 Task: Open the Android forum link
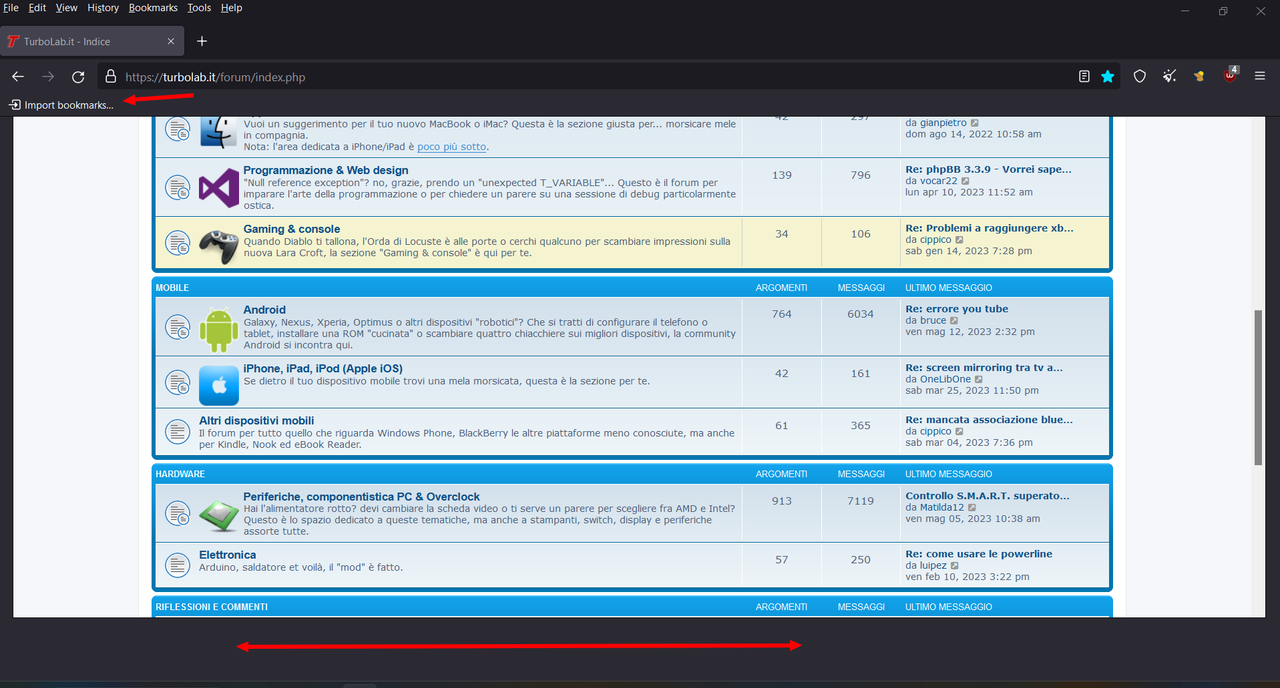[265, 310]
